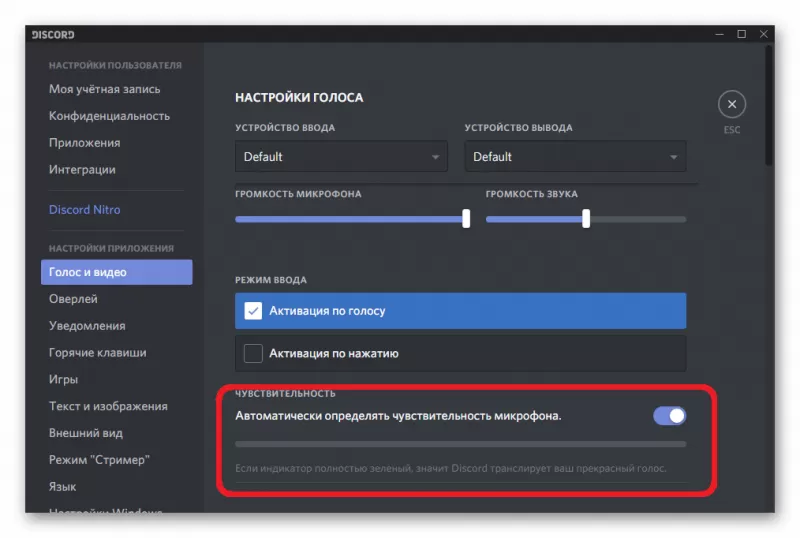Open Уведомления settings
Viewport: 800px width, 538px height.
[87, 326]
